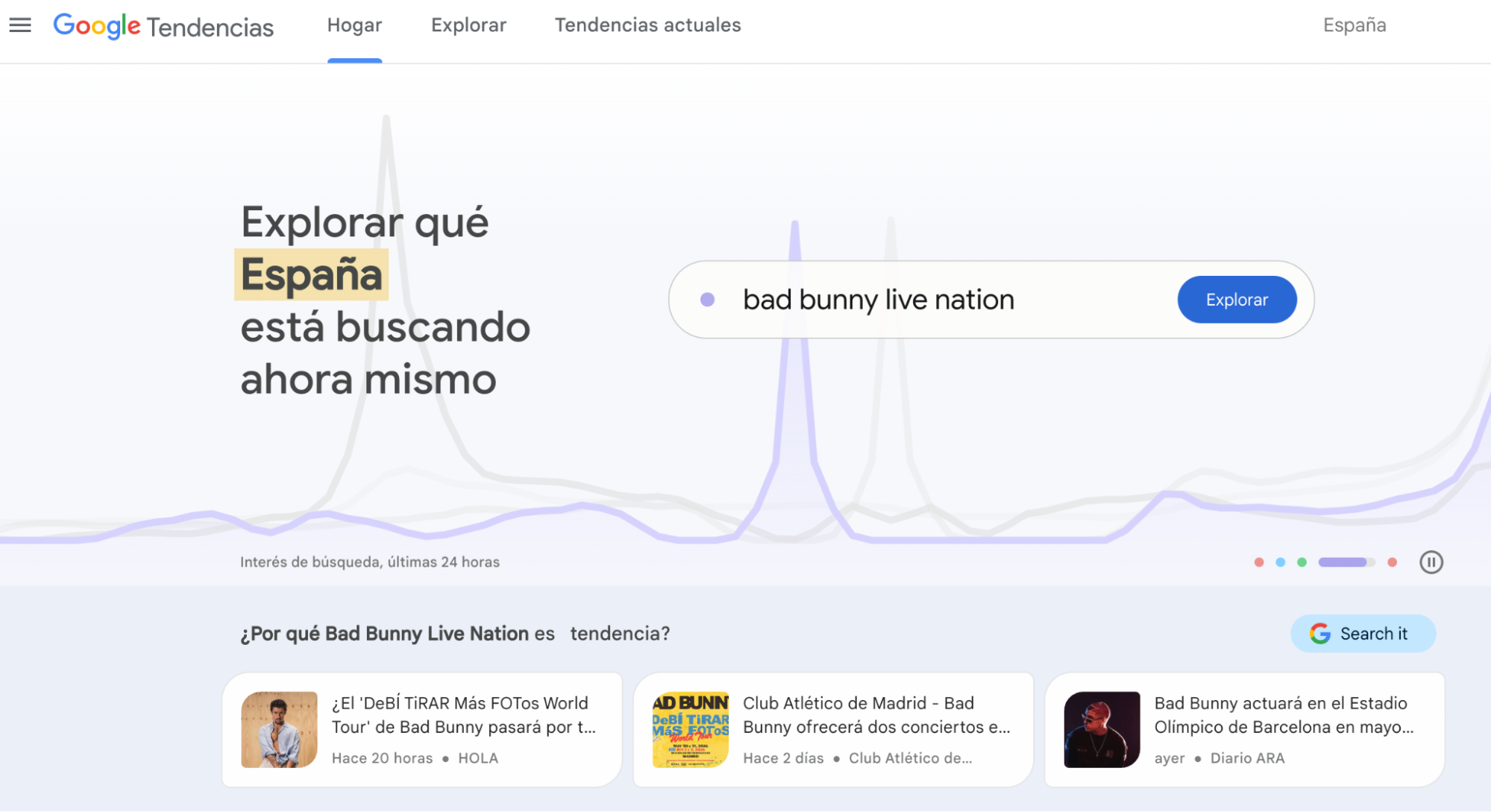Image resolution: width=1491 pixels, height=812 pixels.
Task: Open the España region selector
Action: coord(1354,25)
